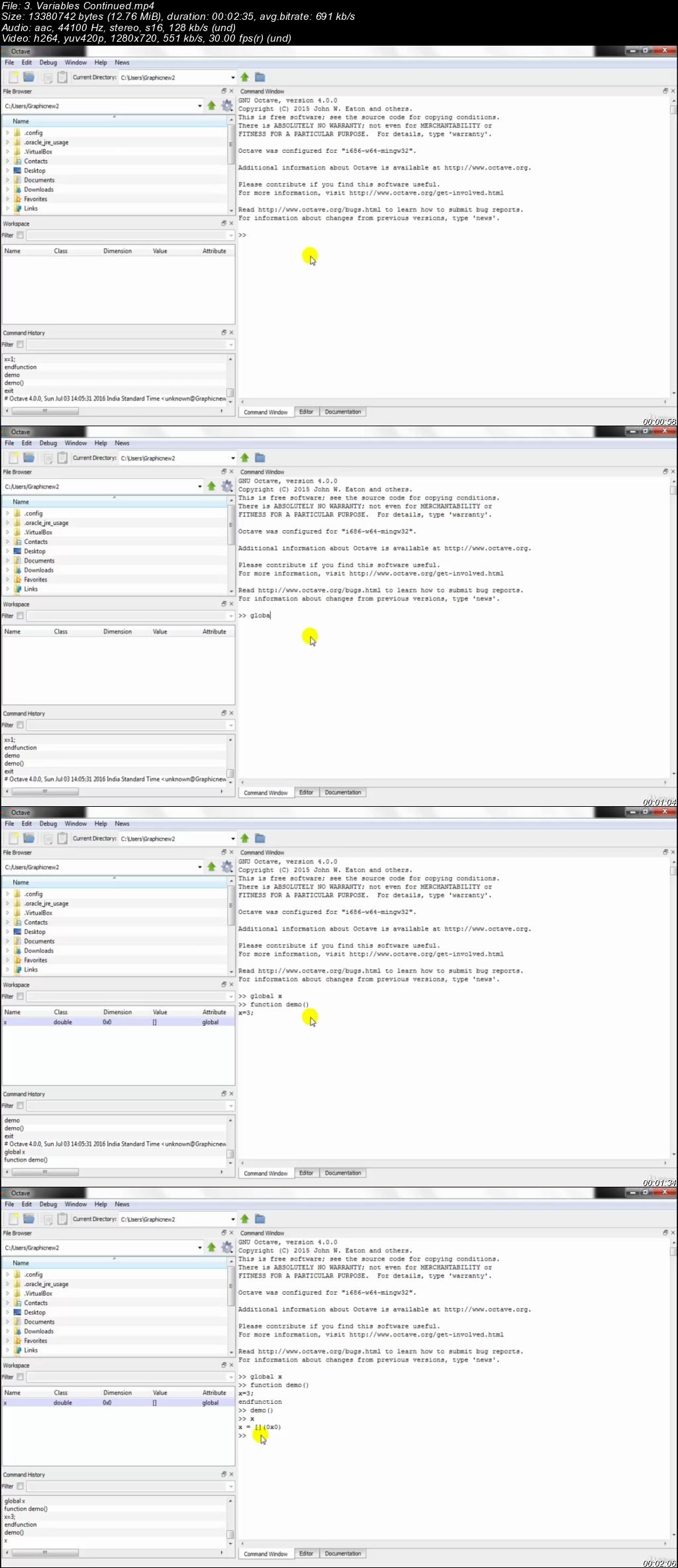Click File Browser green up arrow, 00:01:04 frame
This screenshot has height=1568, width=678.
(x=212, y=486)
